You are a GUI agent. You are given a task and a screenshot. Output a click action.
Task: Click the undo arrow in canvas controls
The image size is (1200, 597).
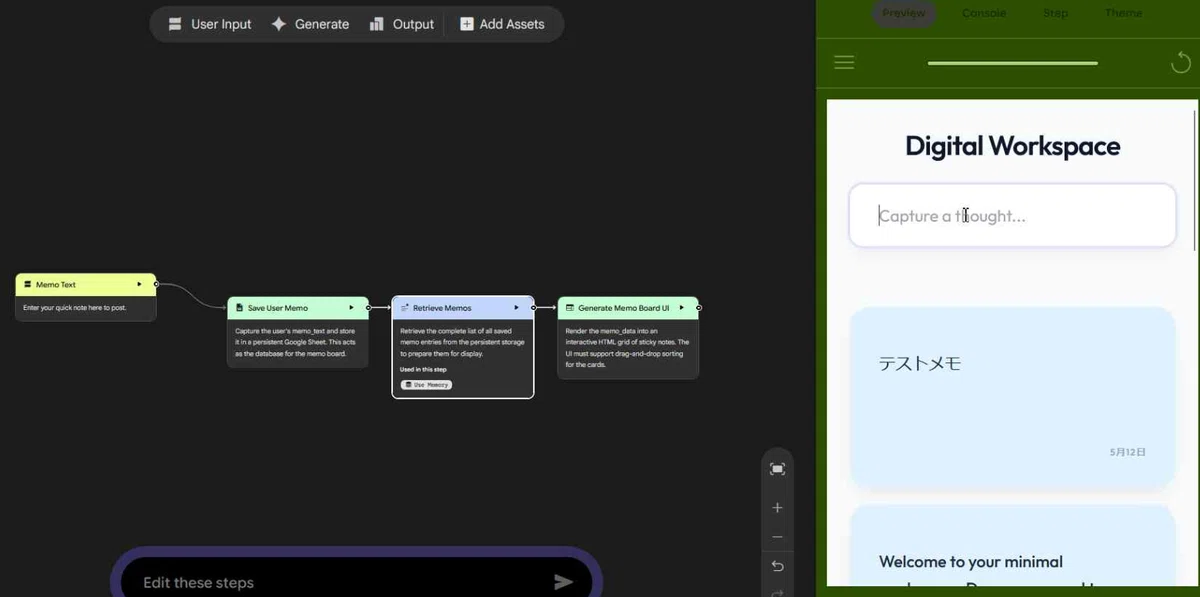(777, 566)
